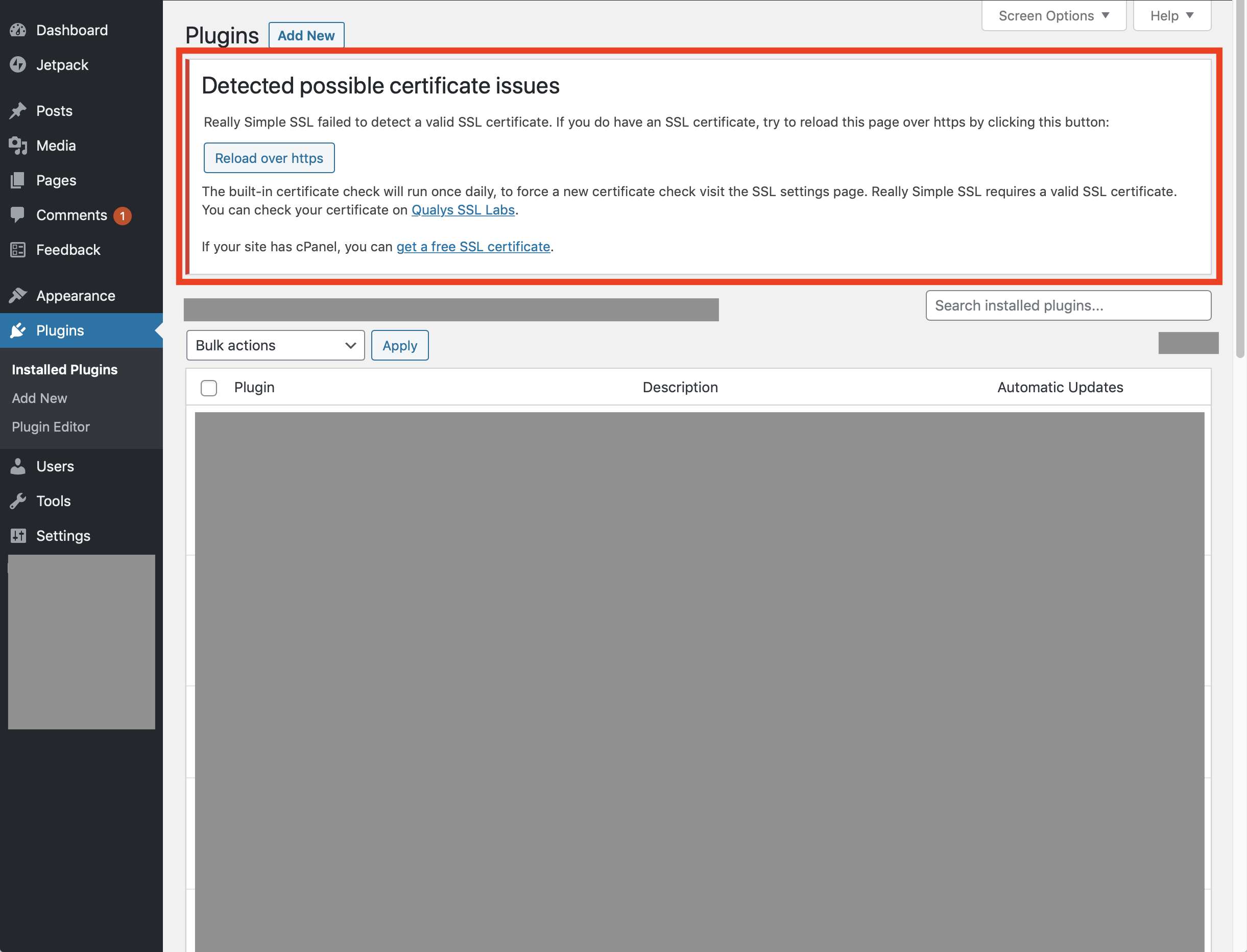Expand the Screen Options panel
The width and height of the screenshot is (1247, 952).
tap(1054, 15)
